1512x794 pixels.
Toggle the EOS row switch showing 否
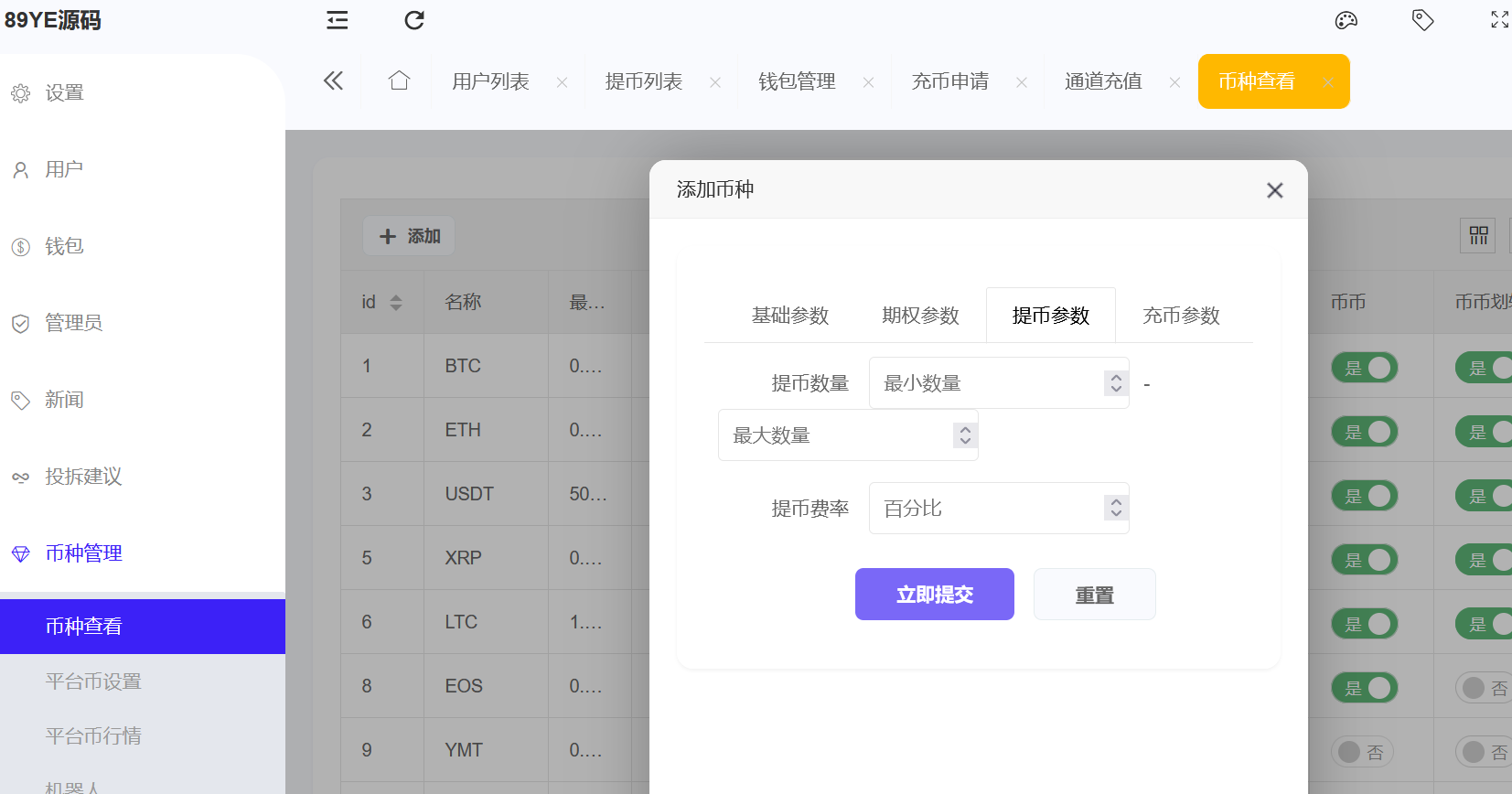click(1484, 688)
